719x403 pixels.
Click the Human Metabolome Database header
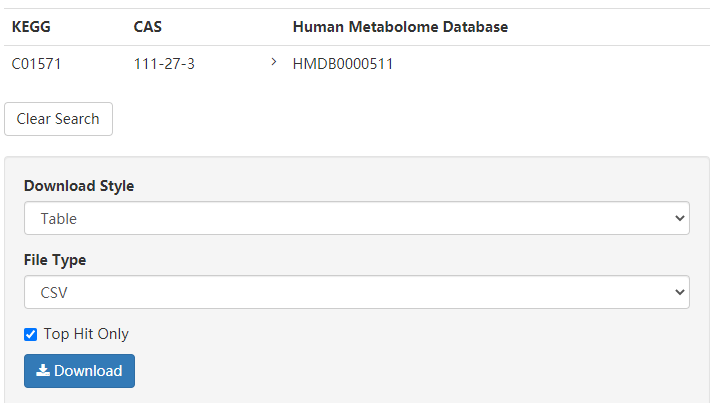(x=400, y=27)
